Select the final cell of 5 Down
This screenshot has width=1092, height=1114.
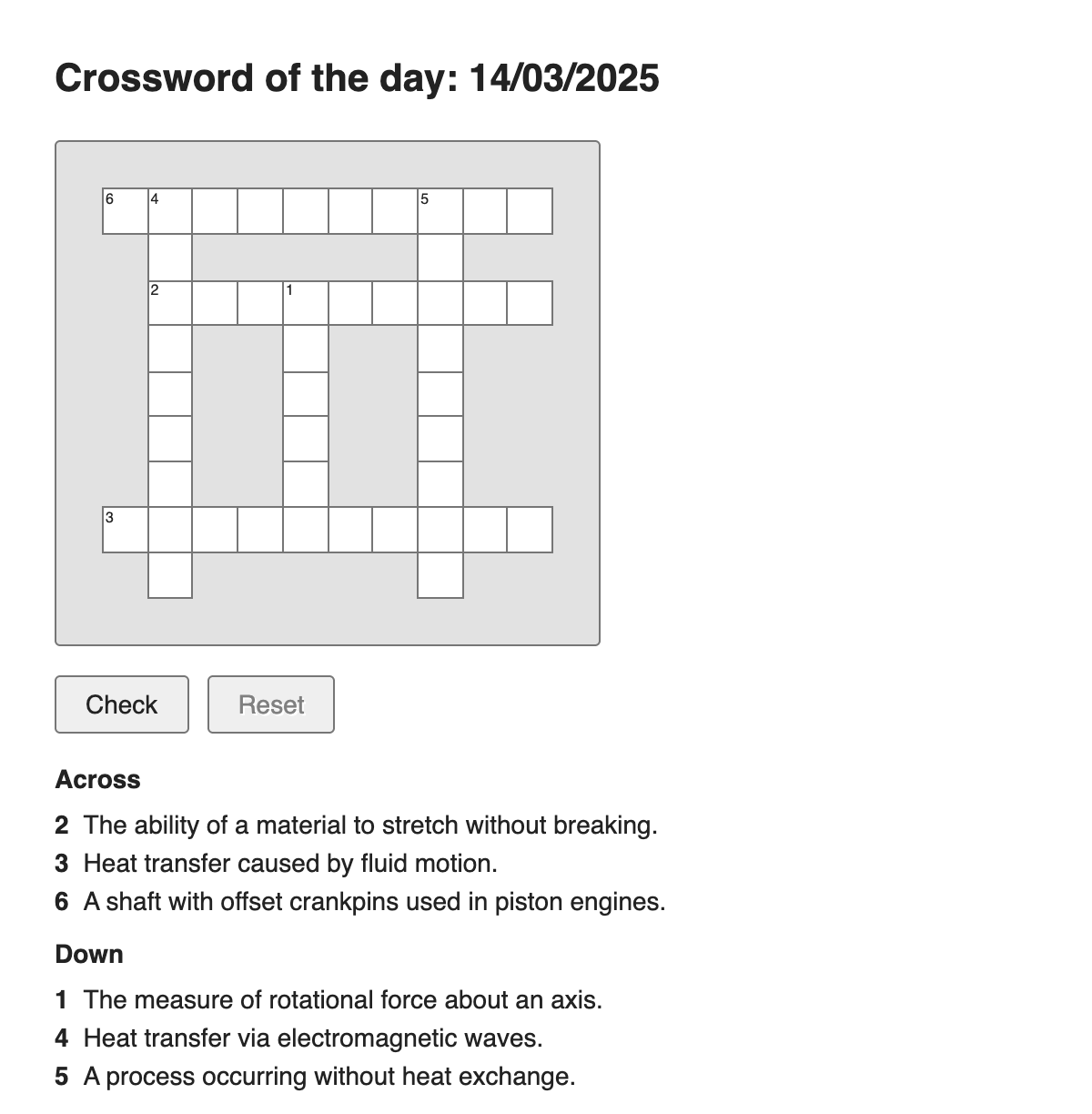tap(440, 575)
